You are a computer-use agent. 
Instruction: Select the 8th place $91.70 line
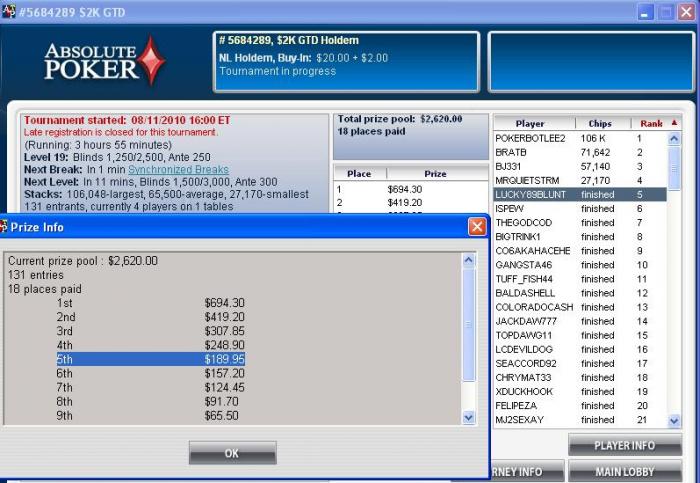pos(150,401)
